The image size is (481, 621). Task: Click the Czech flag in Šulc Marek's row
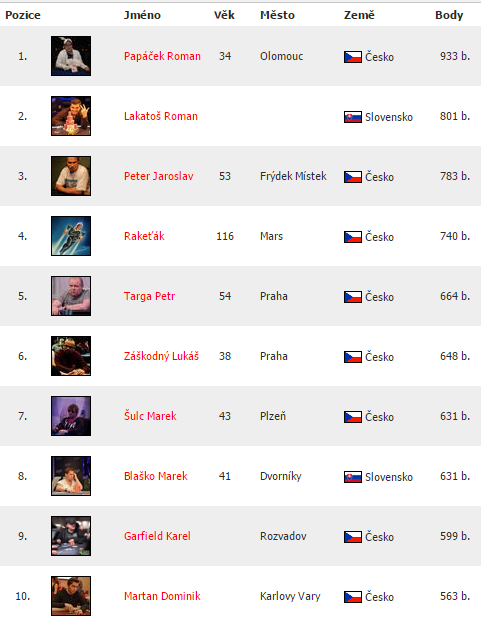point(353,417)
